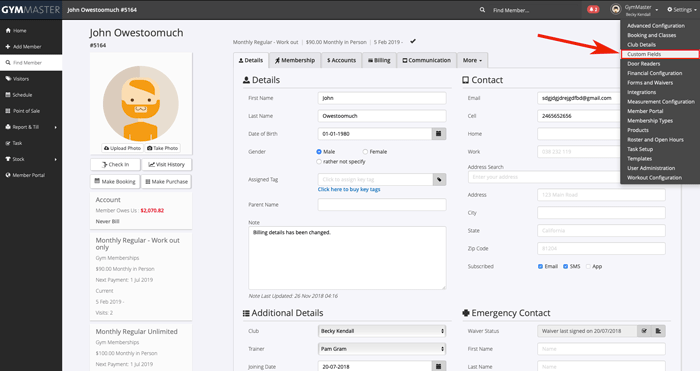This screenshot has width=700, height=371.
Task: Click the member avatar photo
Action: pos(141,104)
